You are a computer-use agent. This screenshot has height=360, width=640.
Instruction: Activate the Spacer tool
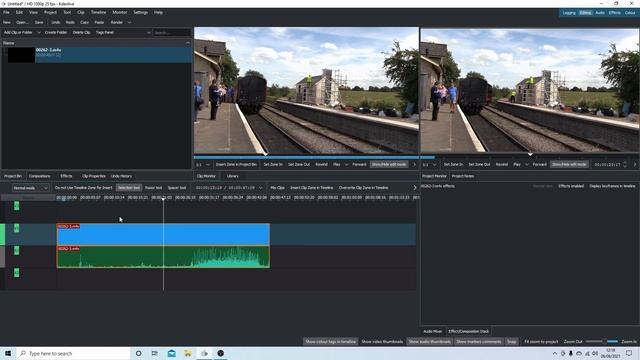pyautogui.click(x=177, y=188)
